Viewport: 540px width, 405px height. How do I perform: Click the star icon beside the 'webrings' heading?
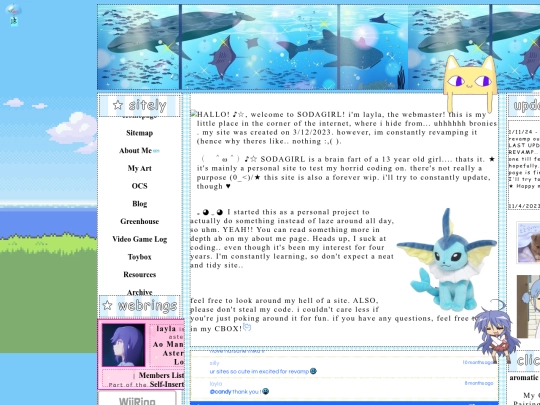107,305
